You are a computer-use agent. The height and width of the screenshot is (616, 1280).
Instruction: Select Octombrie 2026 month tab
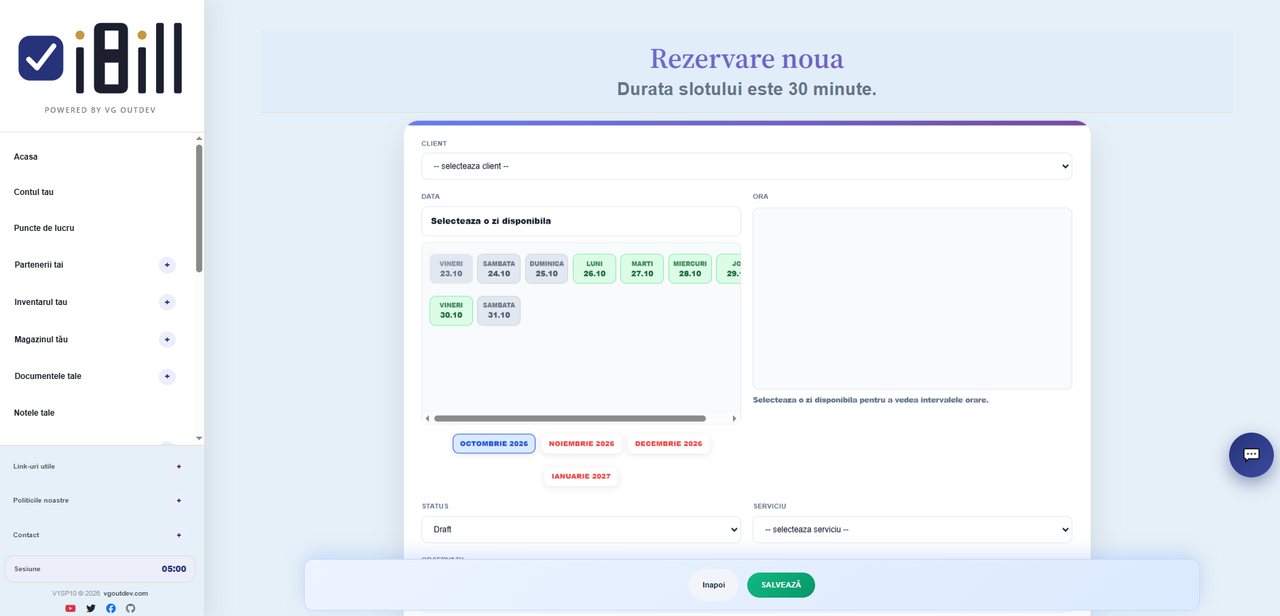(x=494, y=443)
